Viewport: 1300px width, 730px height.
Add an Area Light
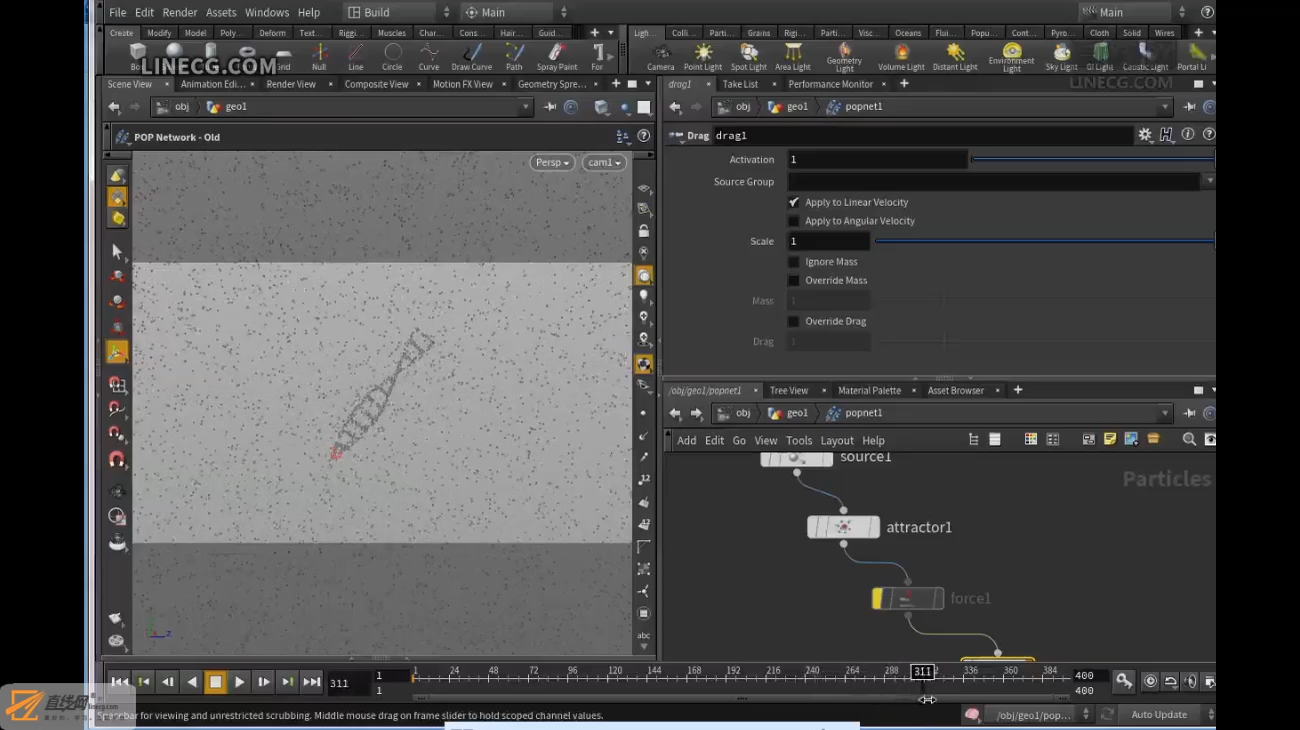793,56
